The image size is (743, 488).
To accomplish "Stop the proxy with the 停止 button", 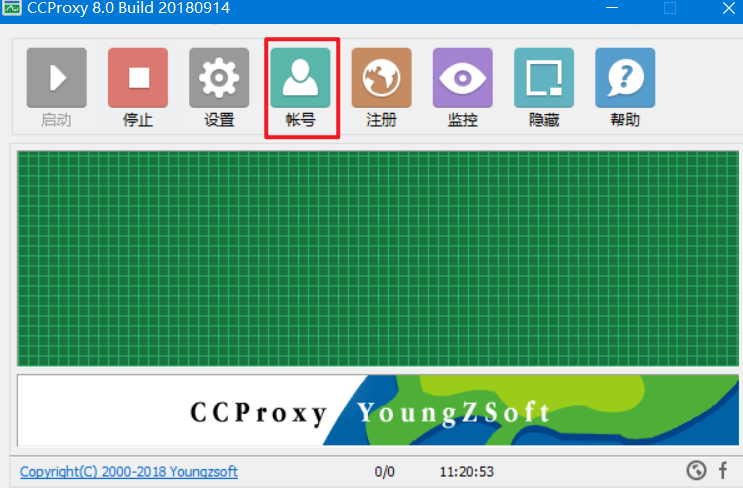I will pos(138,78).
